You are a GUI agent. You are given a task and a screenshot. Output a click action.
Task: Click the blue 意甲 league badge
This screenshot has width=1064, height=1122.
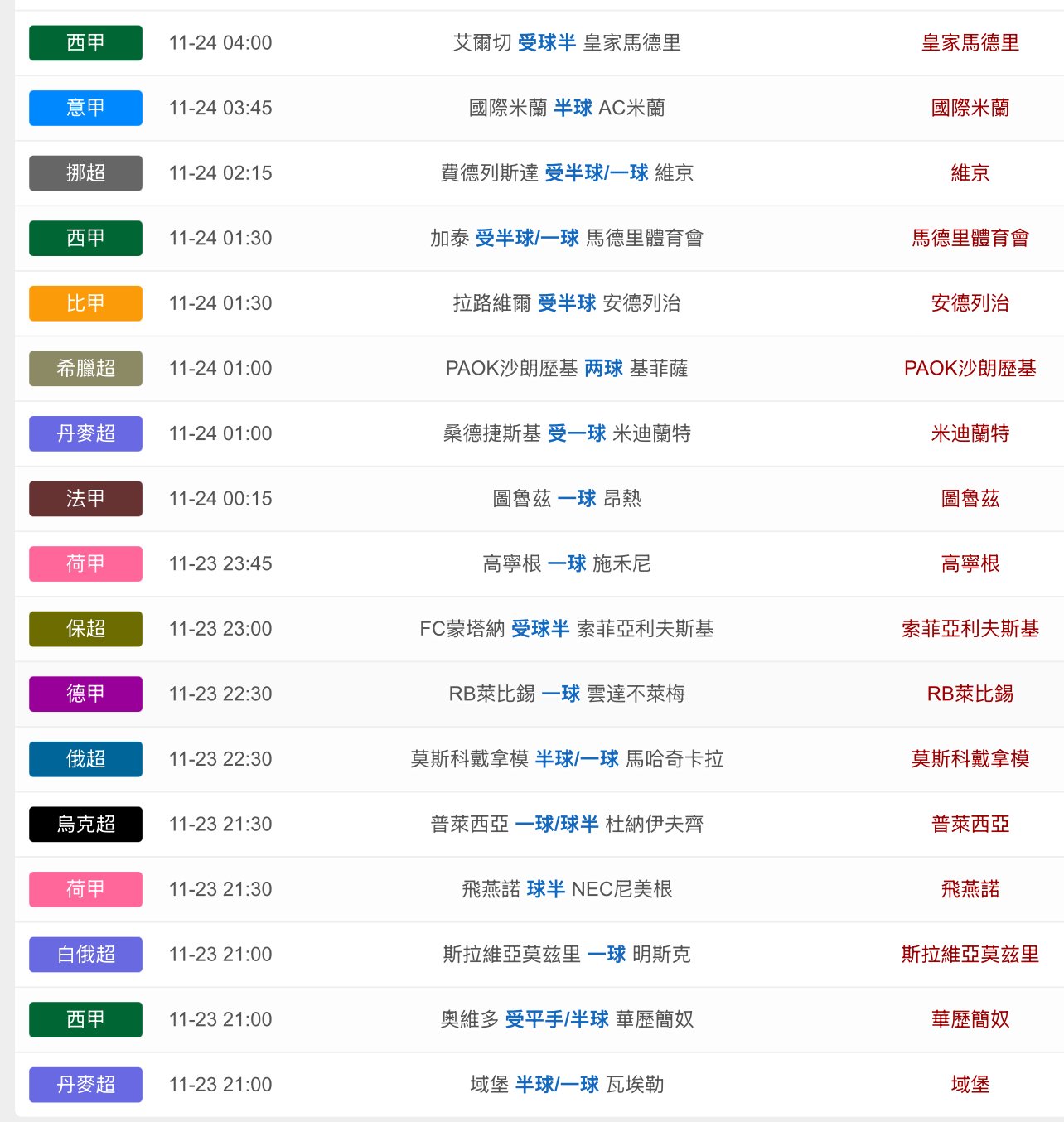pyautogui.click(x=85, y=108)
